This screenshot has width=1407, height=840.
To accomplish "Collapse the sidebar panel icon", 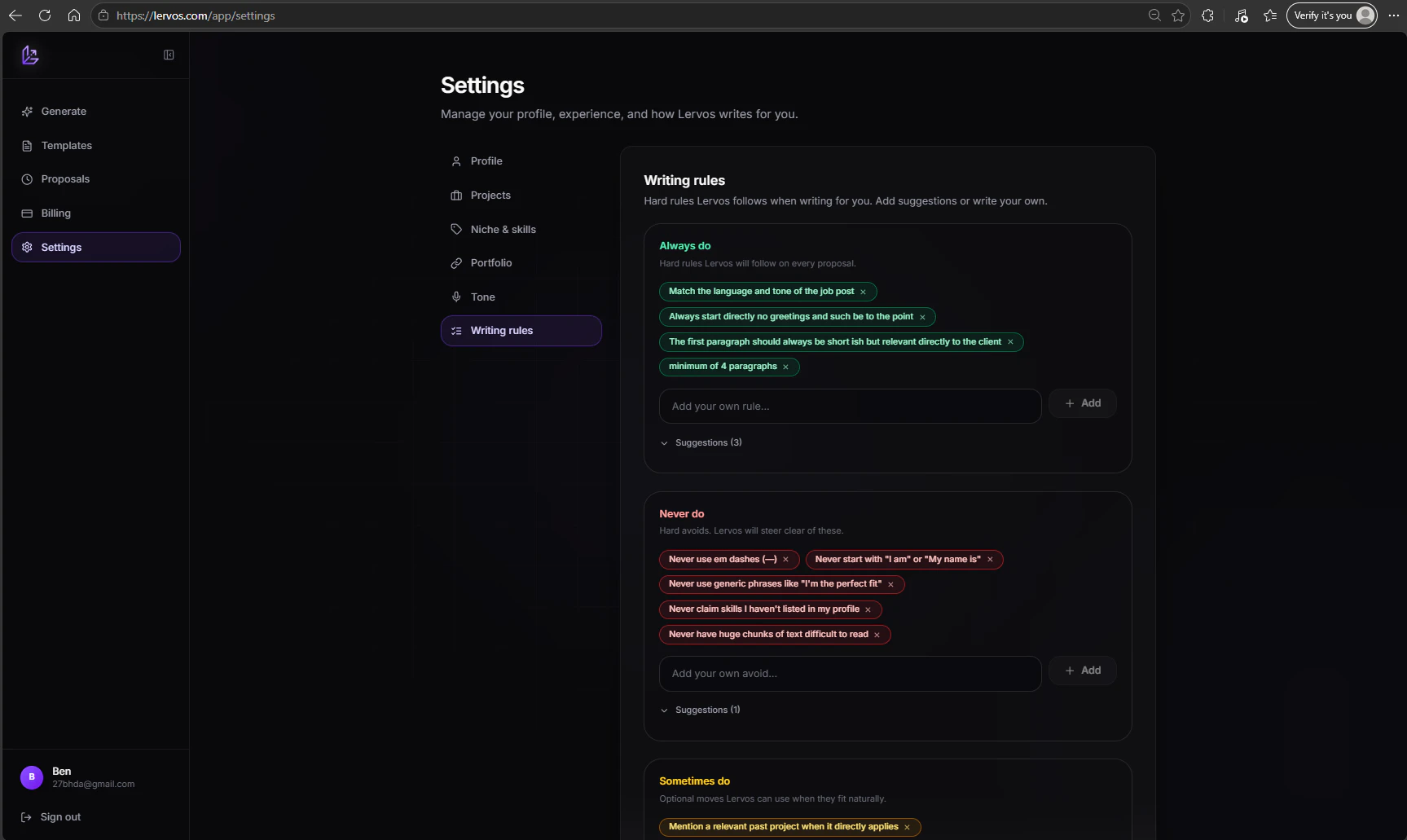I will click(x=169, y=55).
